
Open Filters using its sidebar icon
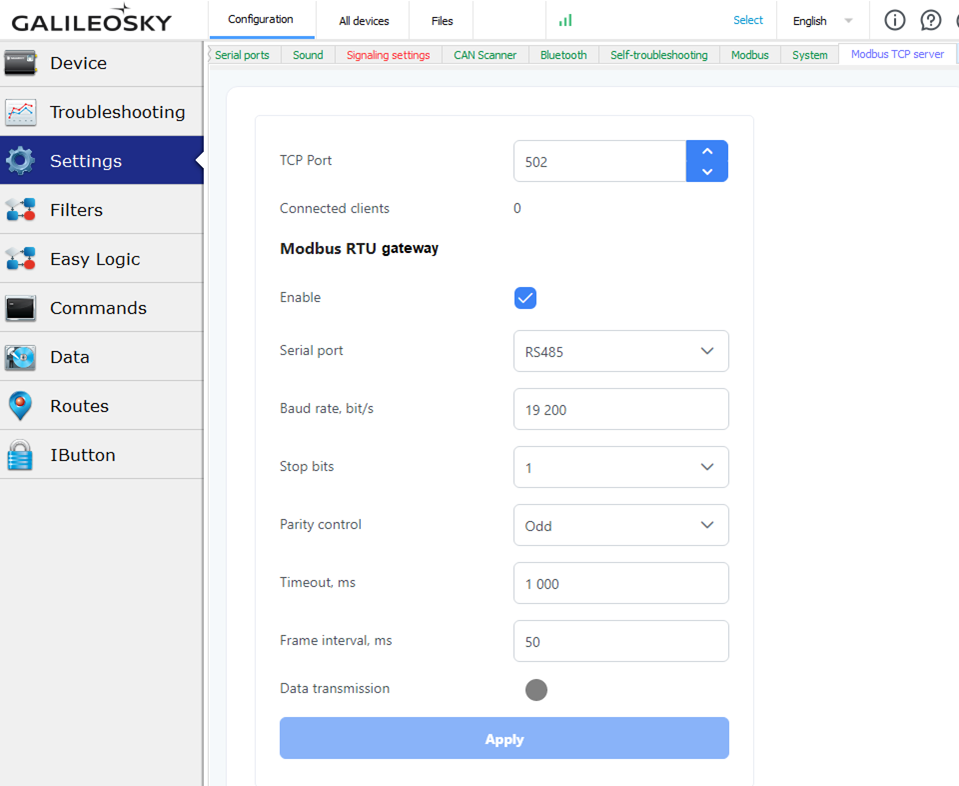(21, 210)
